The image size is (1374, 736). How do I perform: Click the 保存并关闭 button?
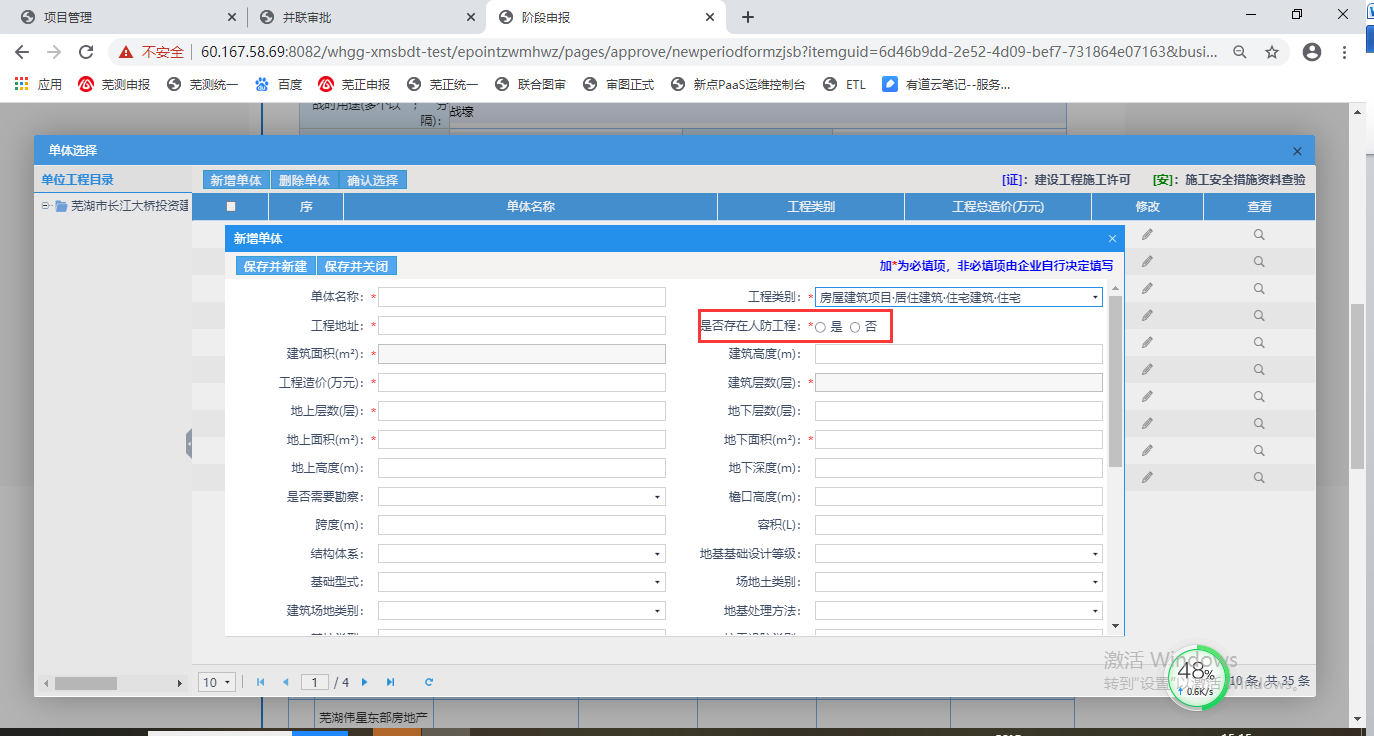coord(356,266)
